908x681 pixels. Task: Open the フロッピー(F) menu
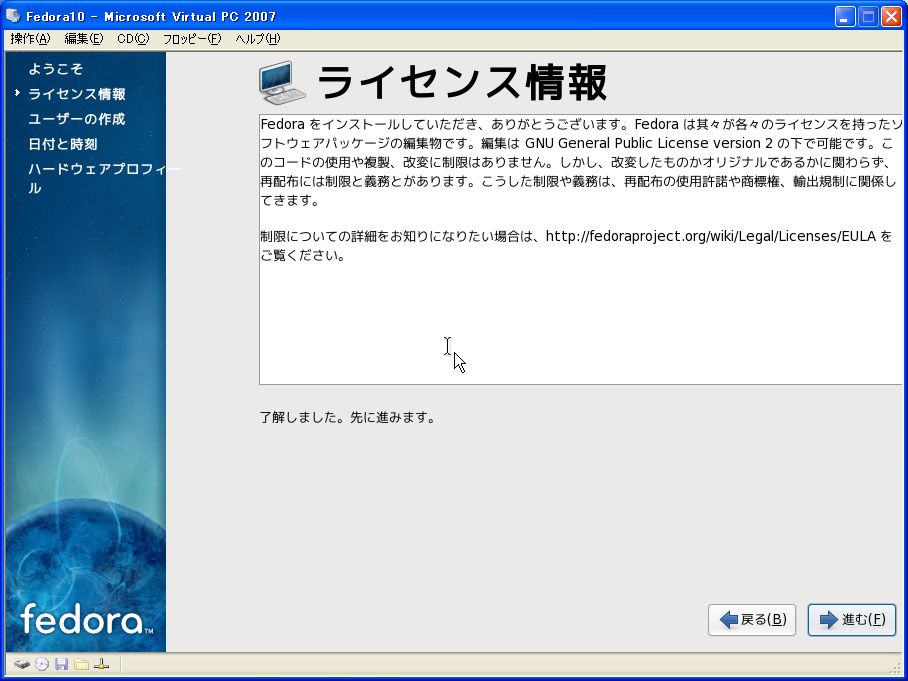tap(192, 39)
